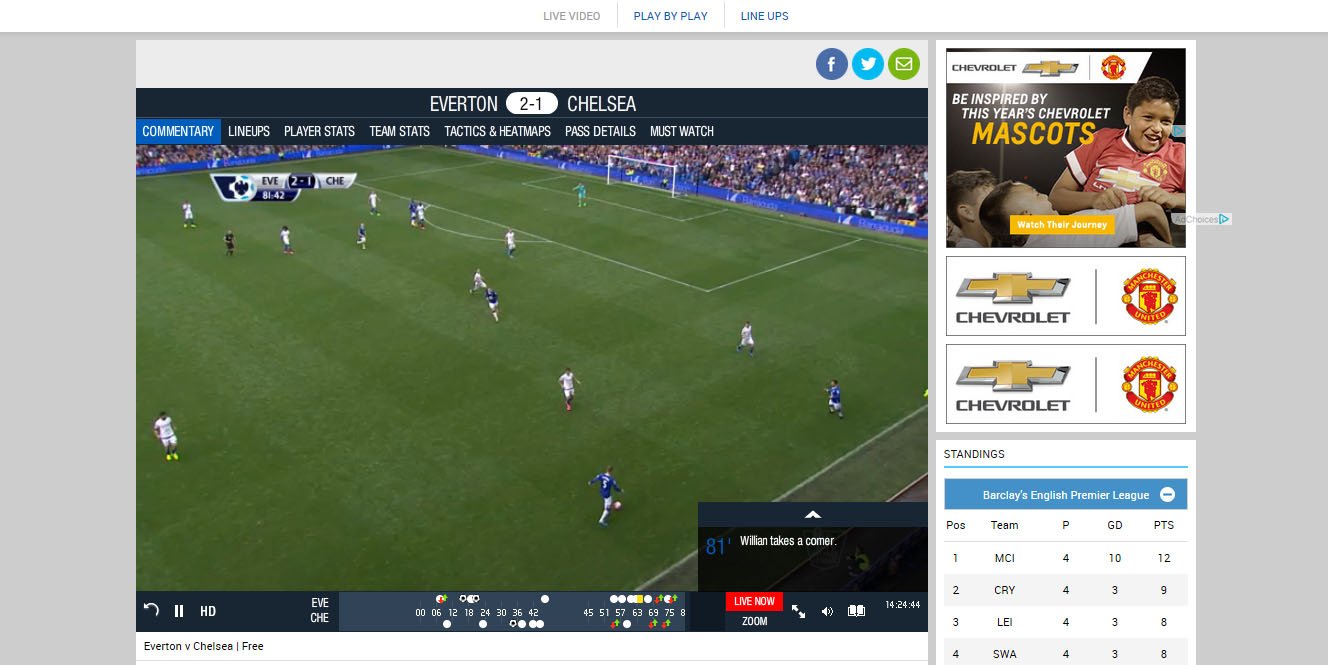Open the LINEUPS tab
The width and height of the screenshot is (1328, 665).
(x=249, y=131)
